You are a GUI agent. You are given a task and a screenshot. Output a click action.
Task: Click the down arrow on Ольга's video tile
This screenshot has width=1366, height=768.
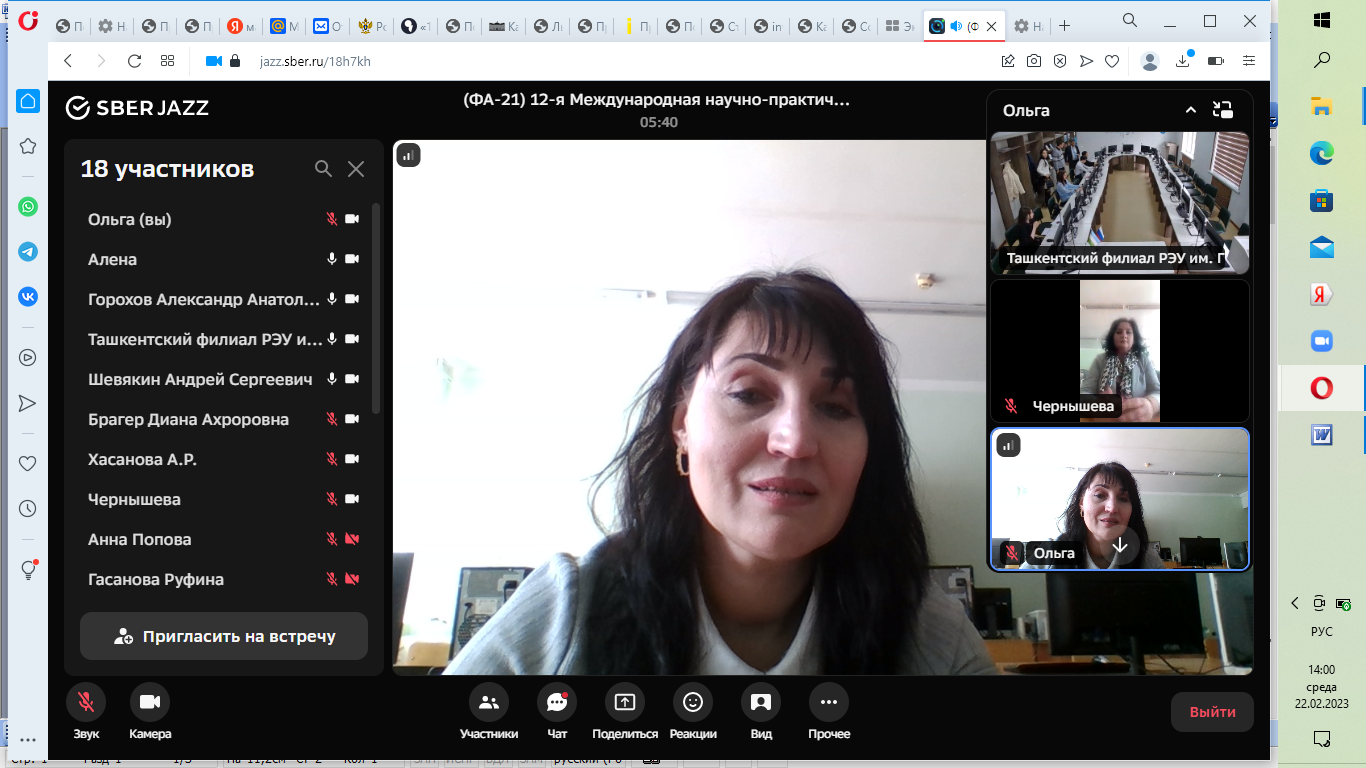coord(1120,546)
